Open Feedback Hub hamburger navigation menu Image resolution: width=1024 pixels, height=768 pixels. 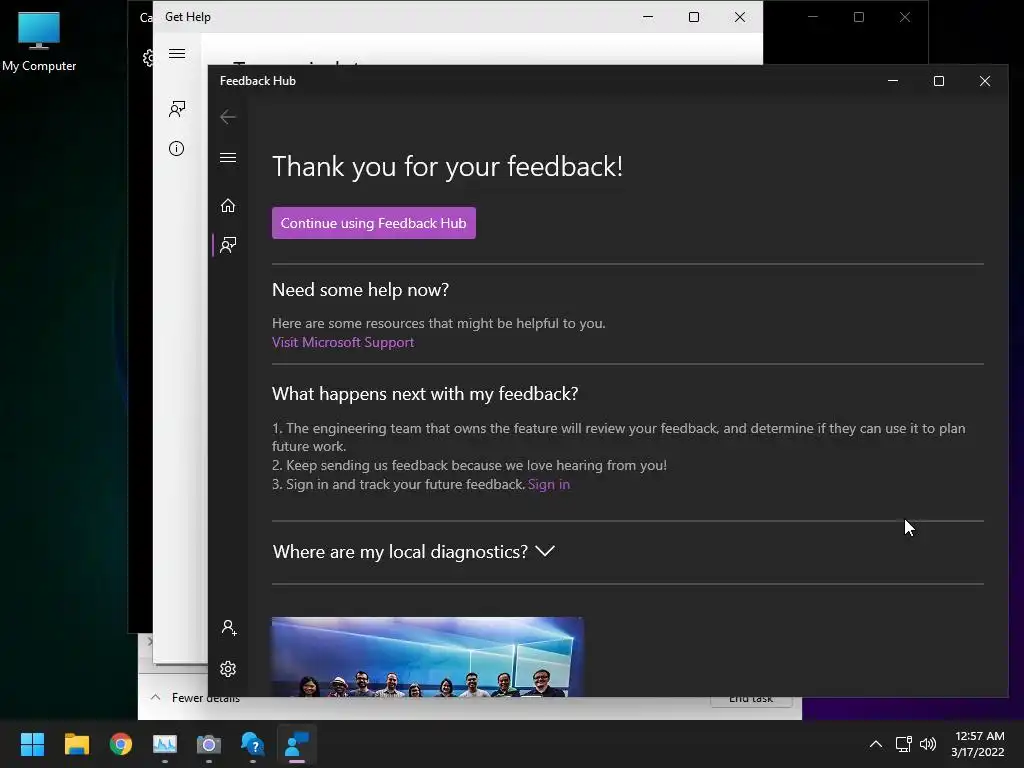pos(228,157)
